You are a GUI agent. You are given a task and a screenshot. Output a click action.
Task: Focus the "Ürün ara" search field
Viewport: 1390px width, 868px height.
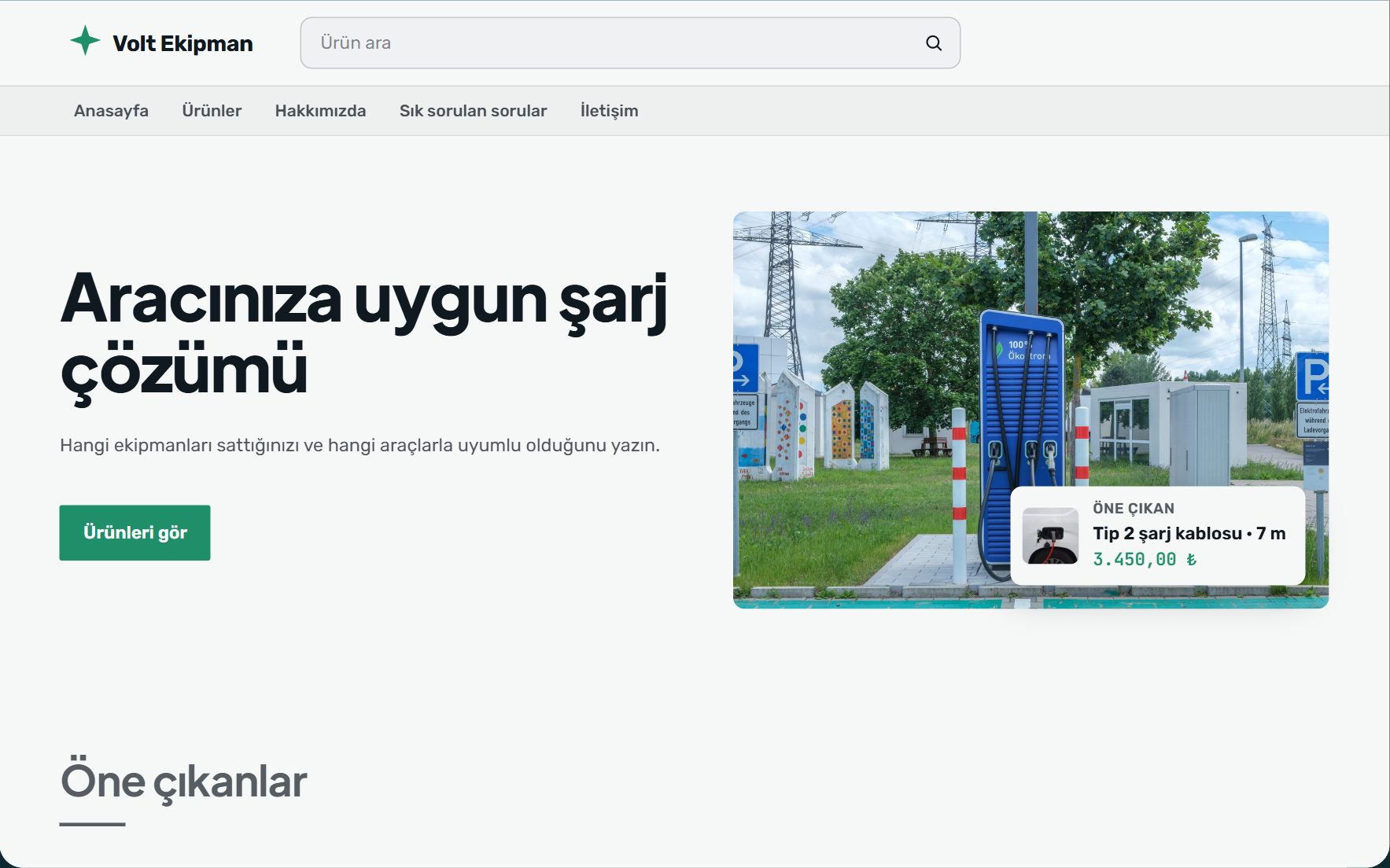[630, 43]
